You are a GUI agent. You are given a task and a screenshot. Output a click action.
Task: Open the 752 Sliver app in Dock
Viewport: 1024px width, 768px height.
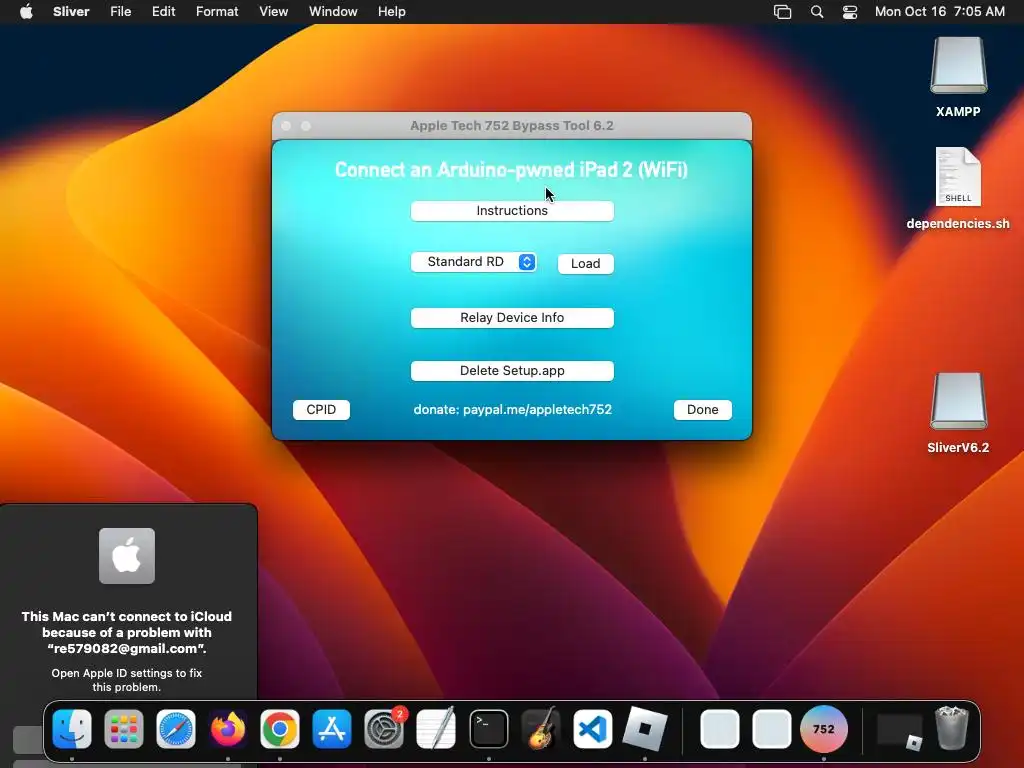[x=824, y=729]
